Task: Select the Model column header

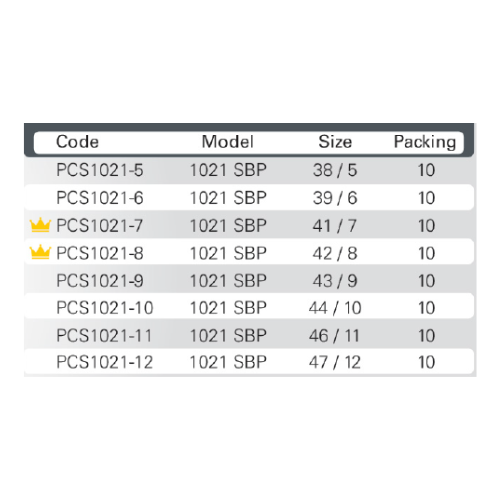Action: click(x=228, y=142)
